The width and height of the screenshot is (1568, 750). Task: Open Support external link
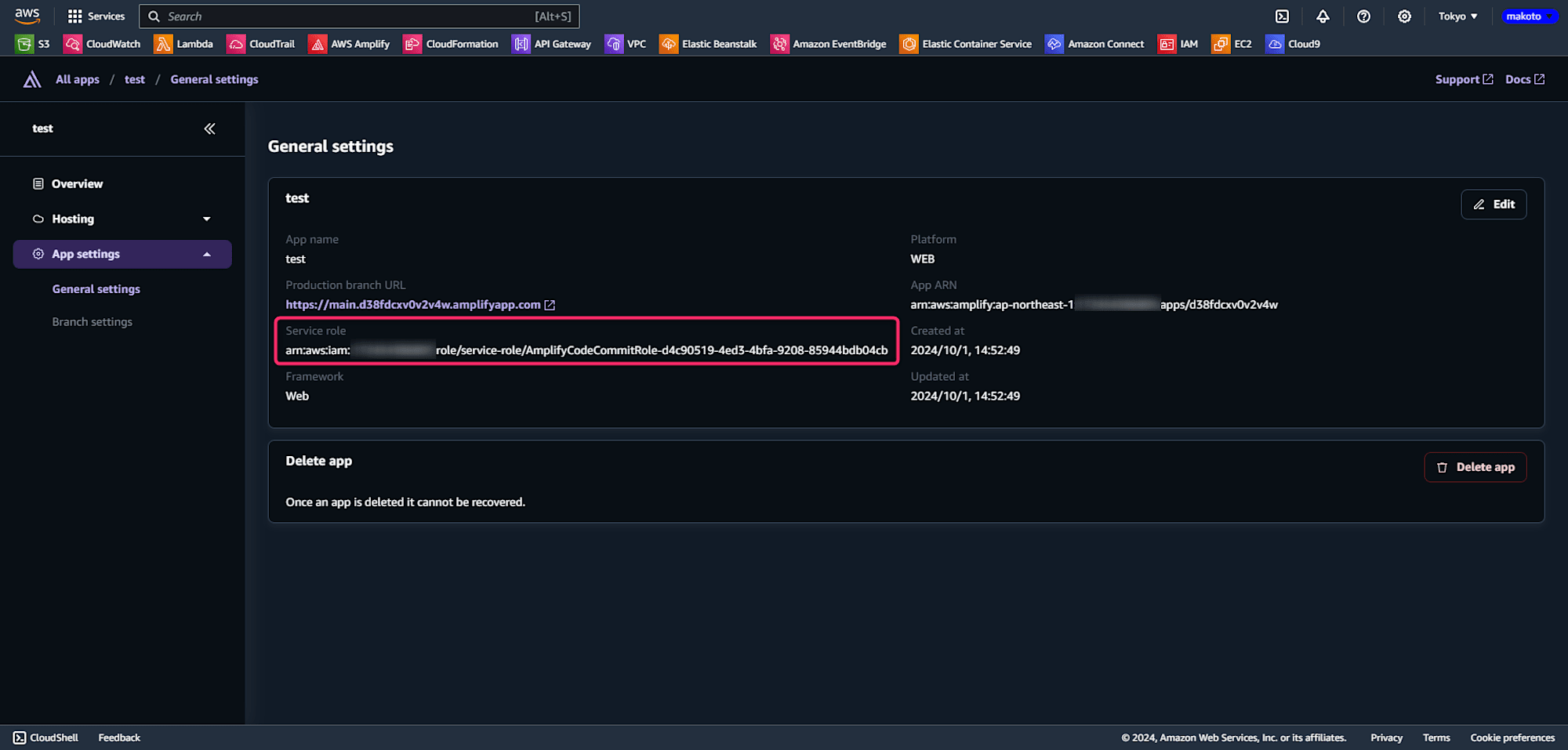1464,79
